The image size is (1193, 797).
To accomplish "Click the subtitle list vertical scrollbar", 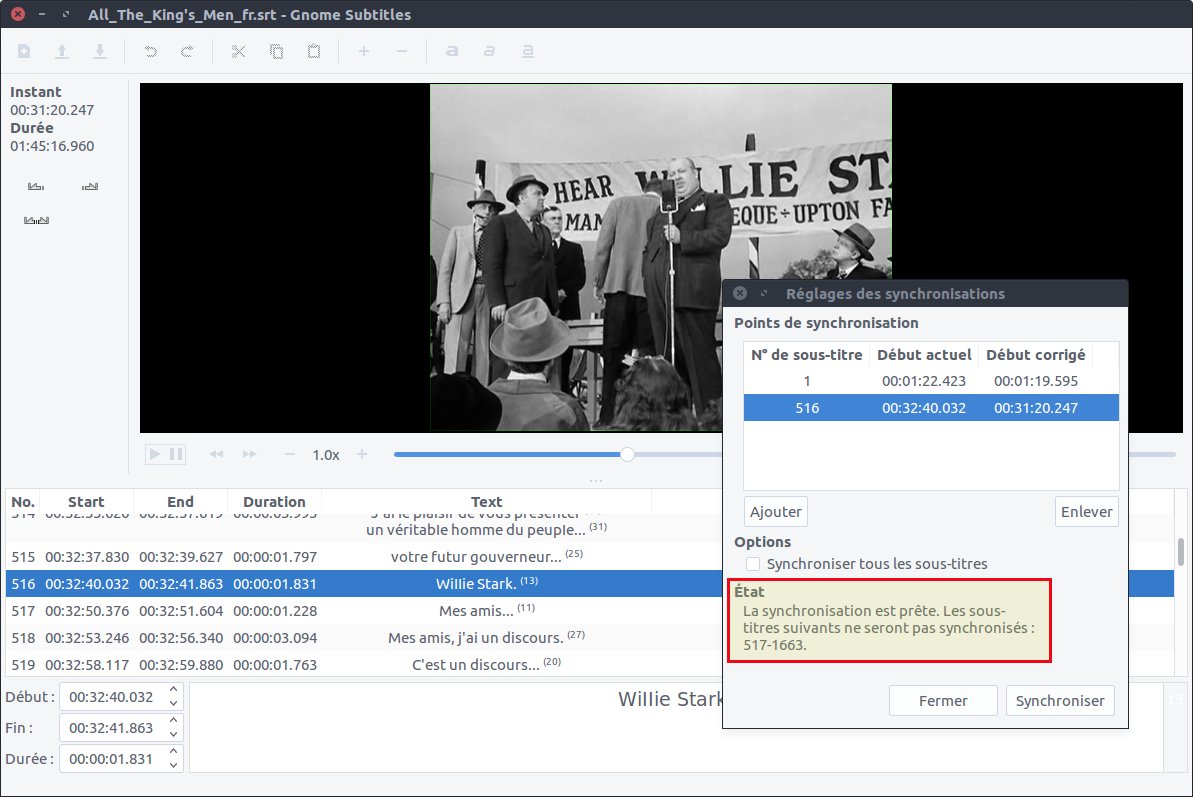I will [1181, 552].
